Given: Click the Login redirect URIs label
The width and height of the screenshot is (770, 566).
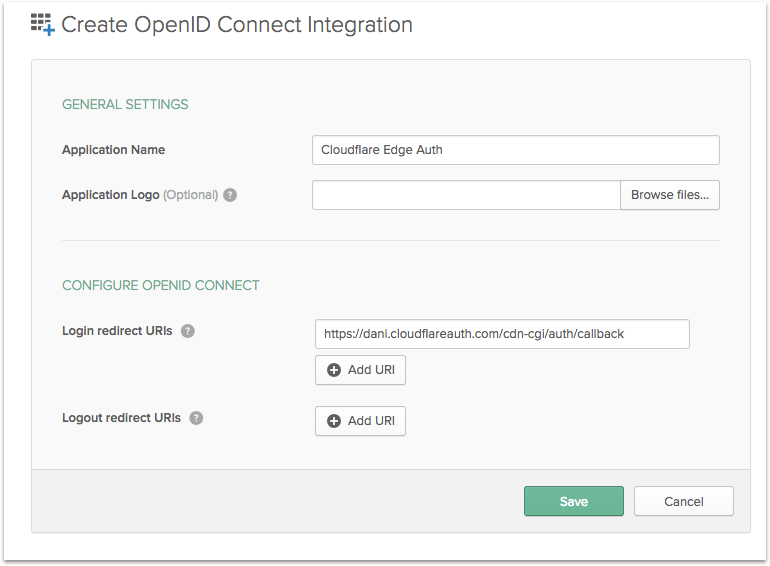Looking at the screenshot, I should click(x=118, y=331).
